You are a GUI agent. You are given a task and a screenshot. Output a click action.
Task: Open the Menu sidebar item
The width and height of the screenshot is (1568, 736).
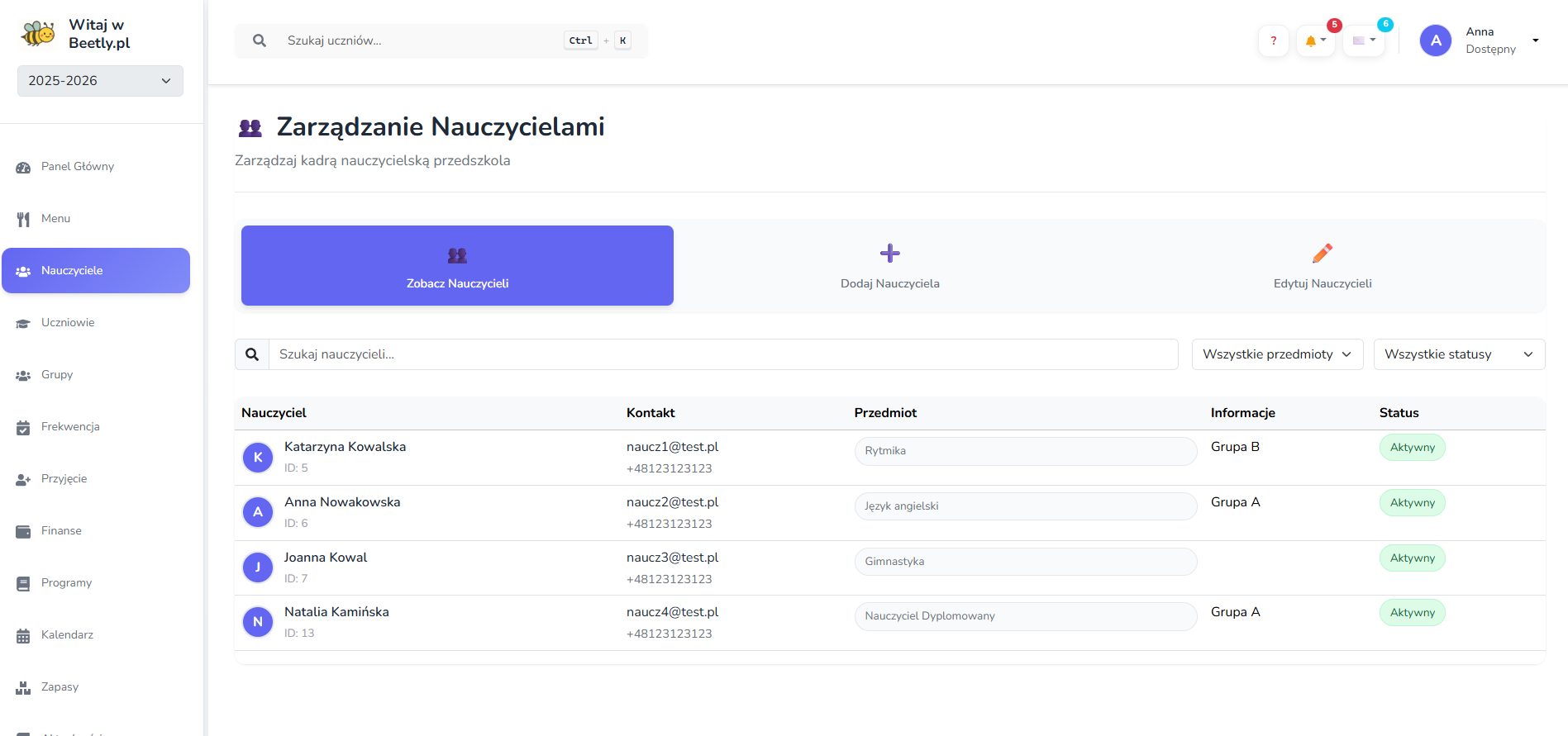[96, 219]
